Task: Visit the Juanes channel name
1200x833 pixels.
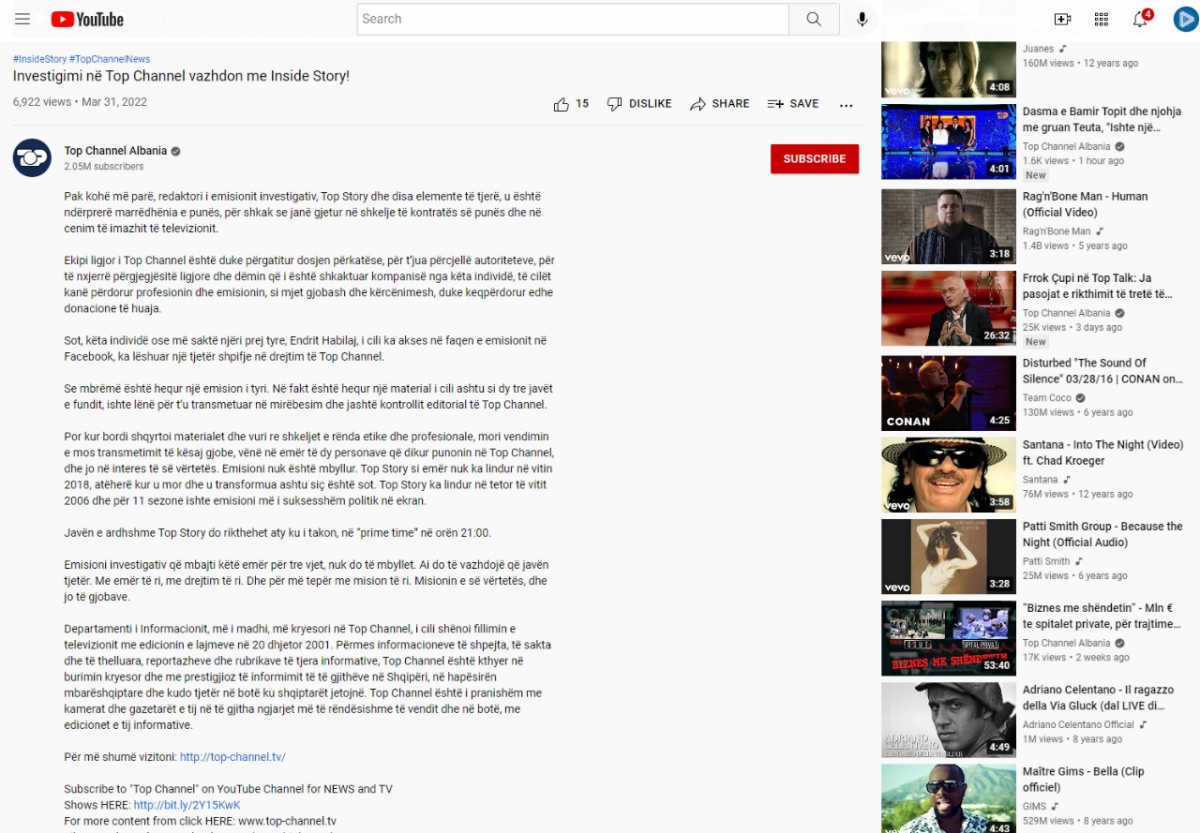Action: 1038,49
